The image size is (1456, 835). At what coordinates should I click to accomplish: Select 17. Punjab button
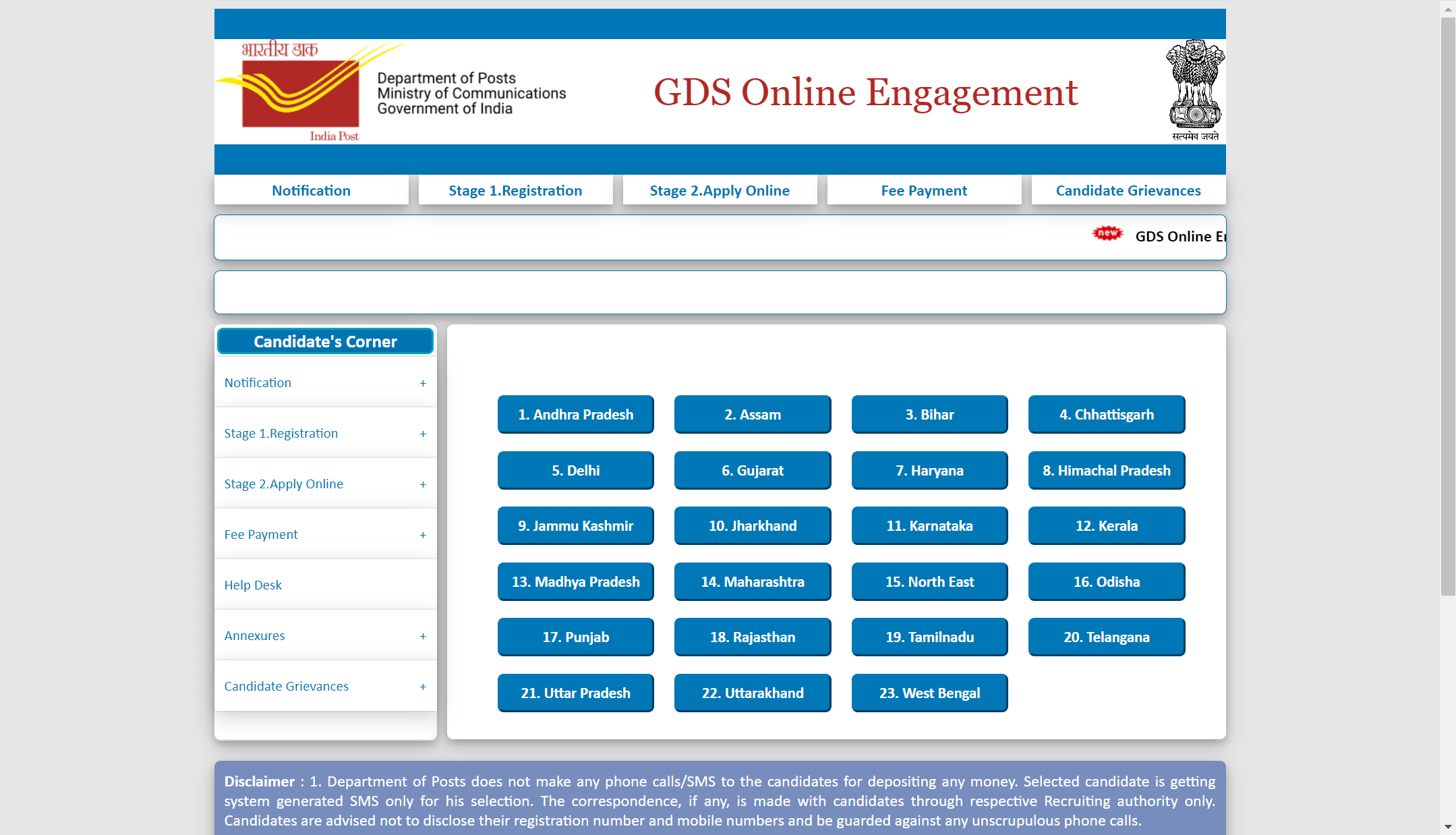point(575,637)
